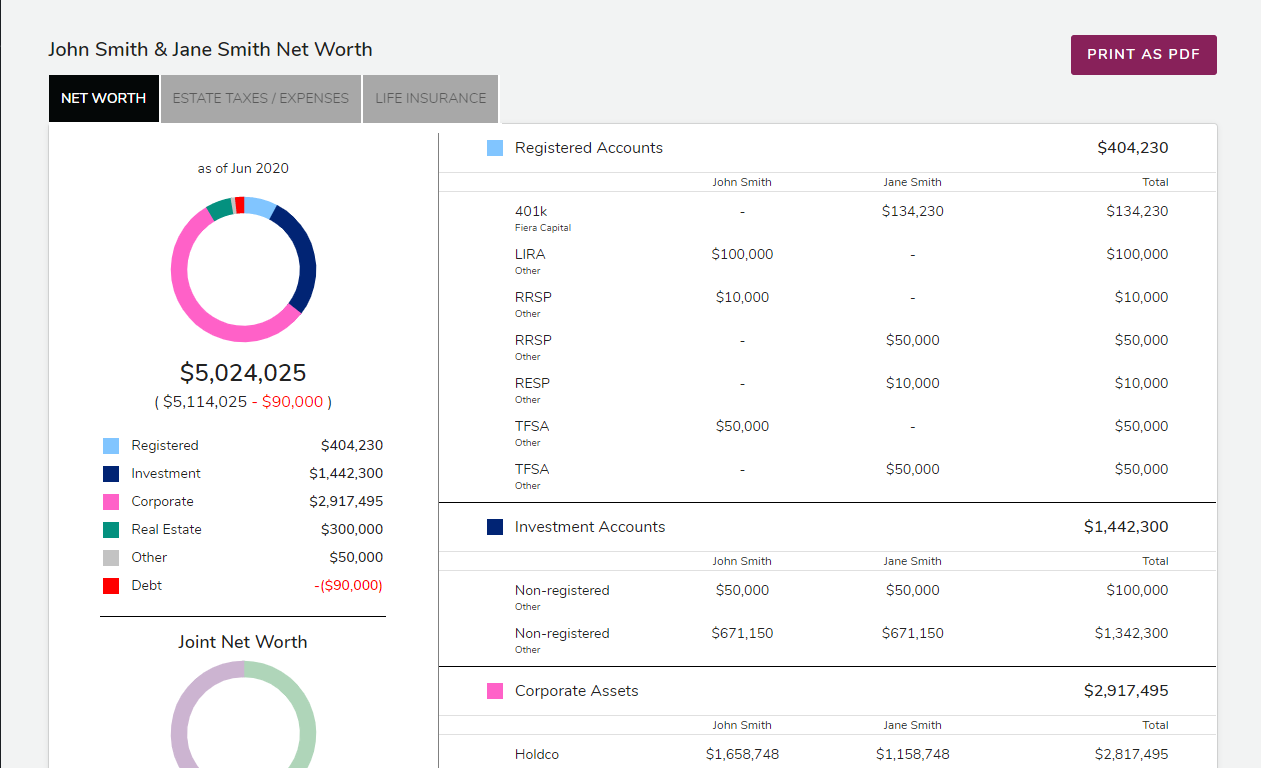
Task: Click the 'as of Jun 2020' date label
Action: (243, 168)
